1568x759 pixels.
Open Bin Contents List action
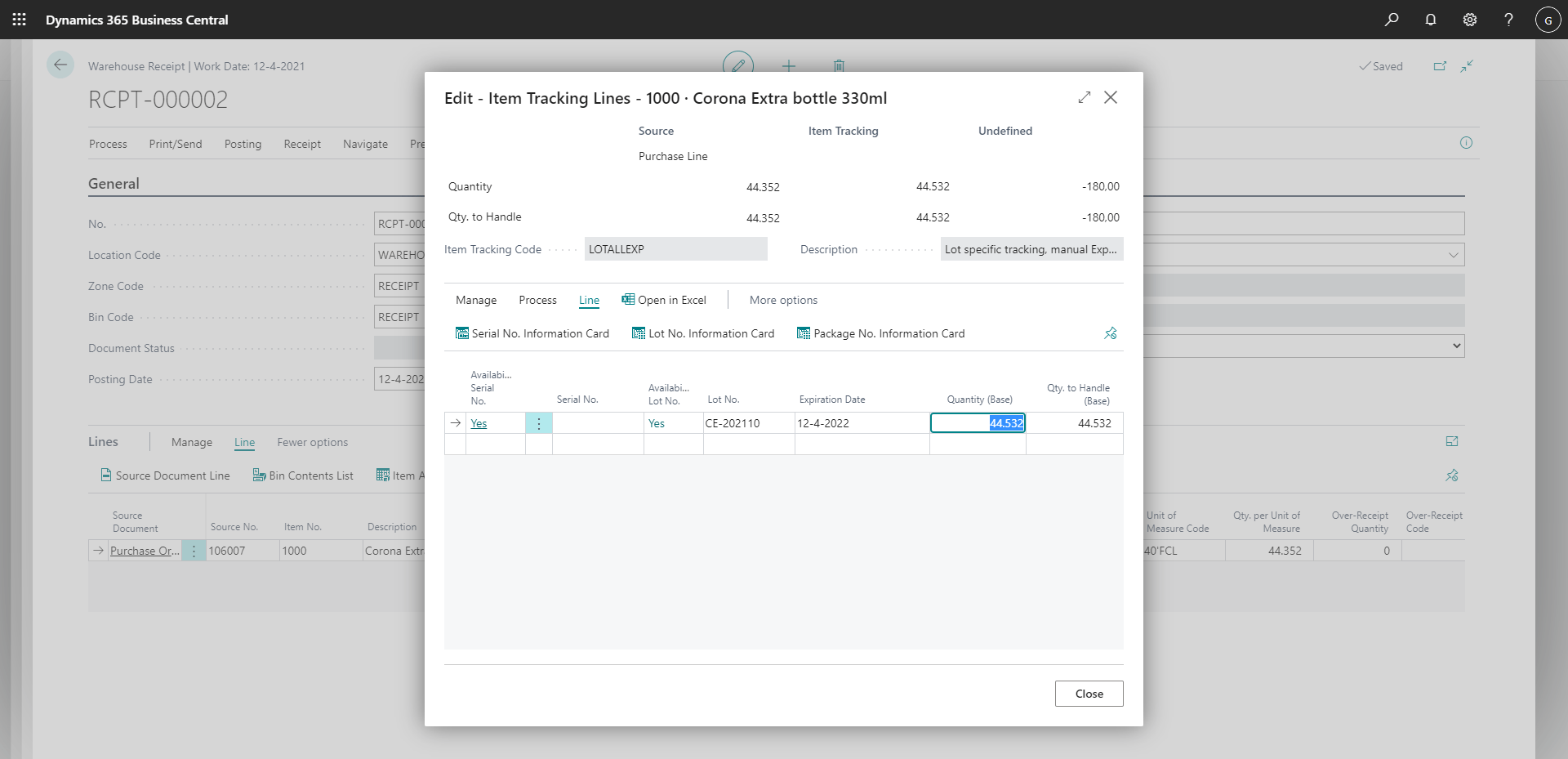click(x=303, y=475)
